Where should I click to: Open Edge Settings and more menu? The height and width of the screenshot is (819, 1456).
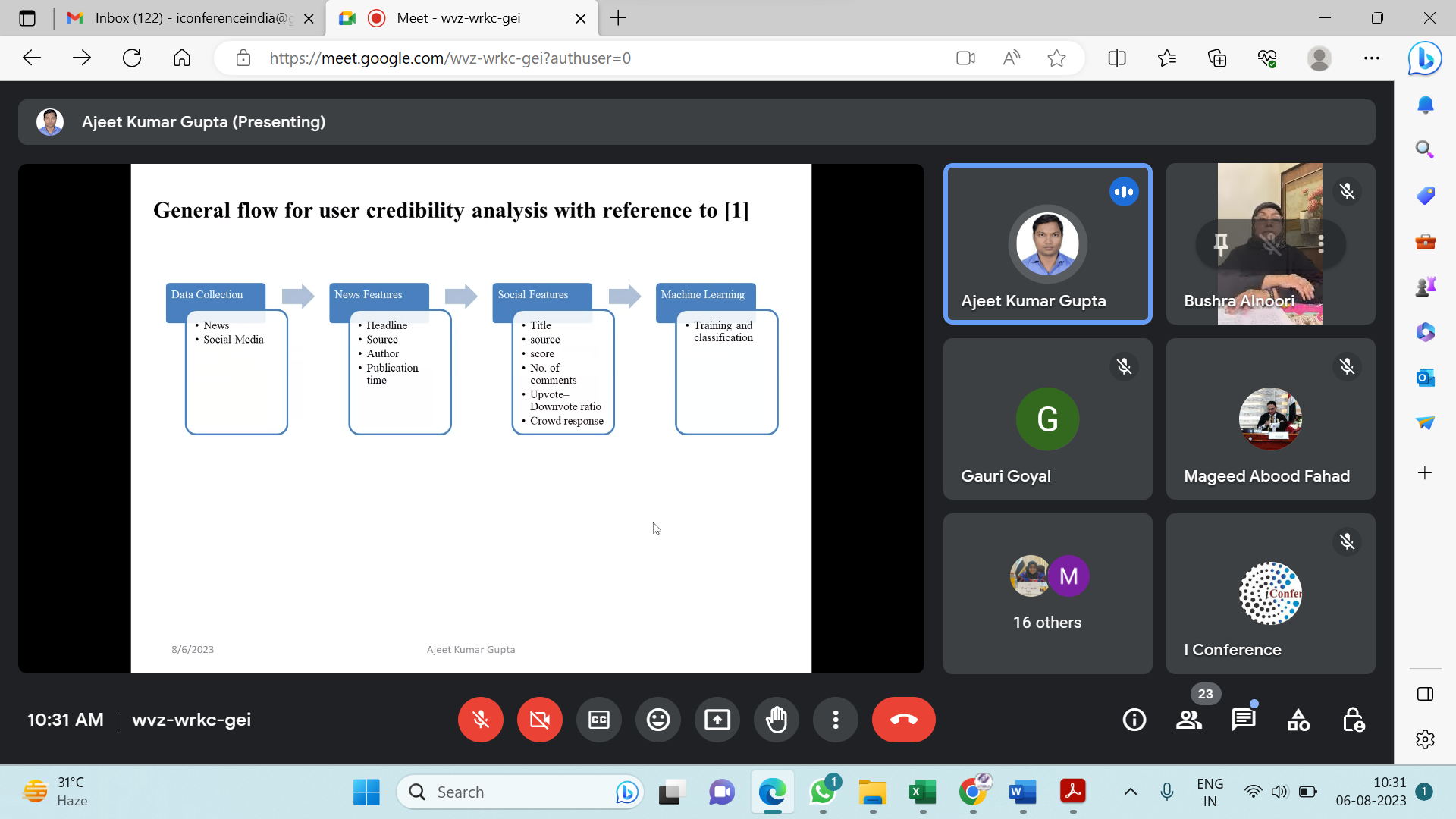[x=1372, y=58]
